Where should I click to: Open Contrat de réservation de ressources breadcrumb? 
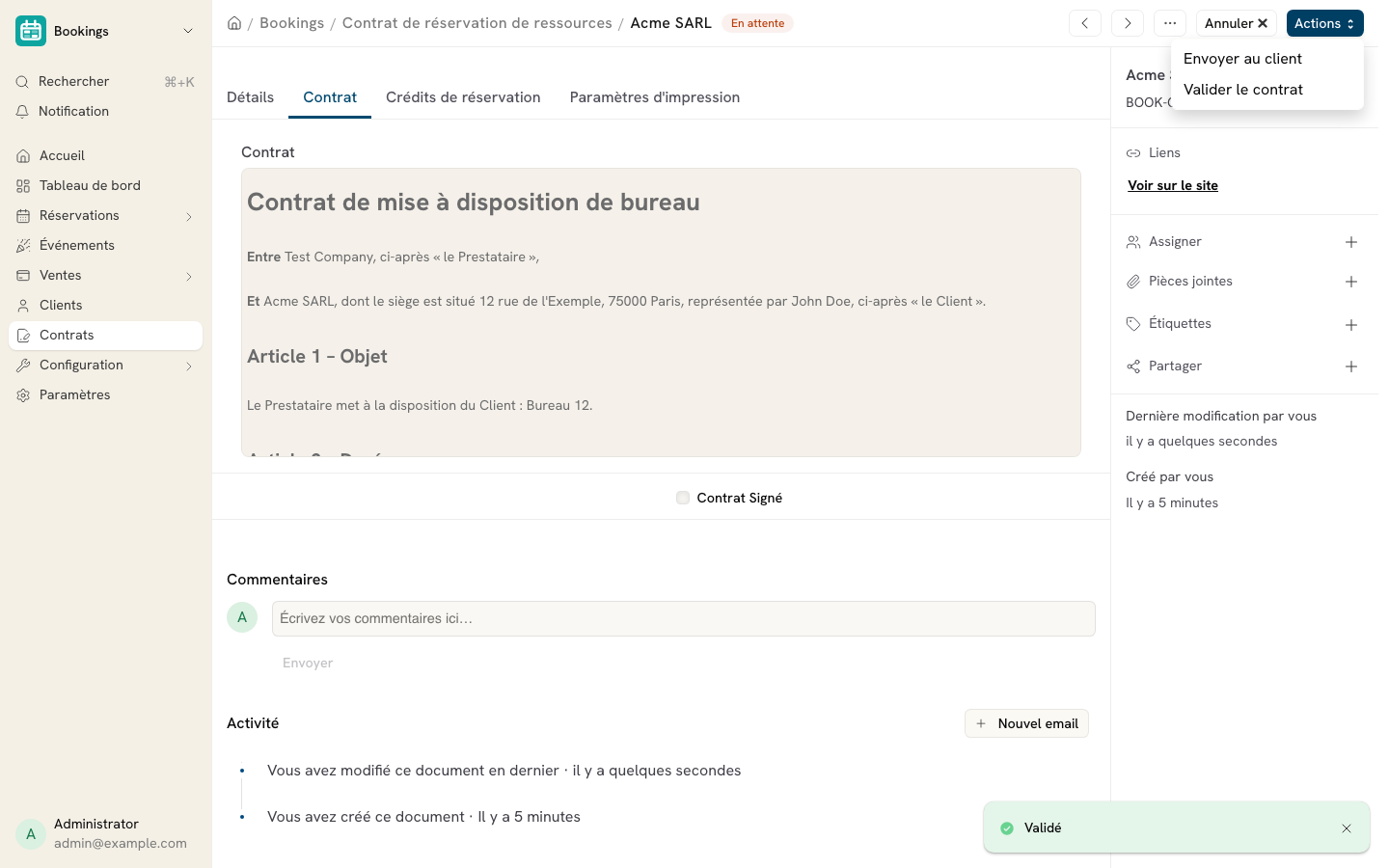click(x=477, y=23)
